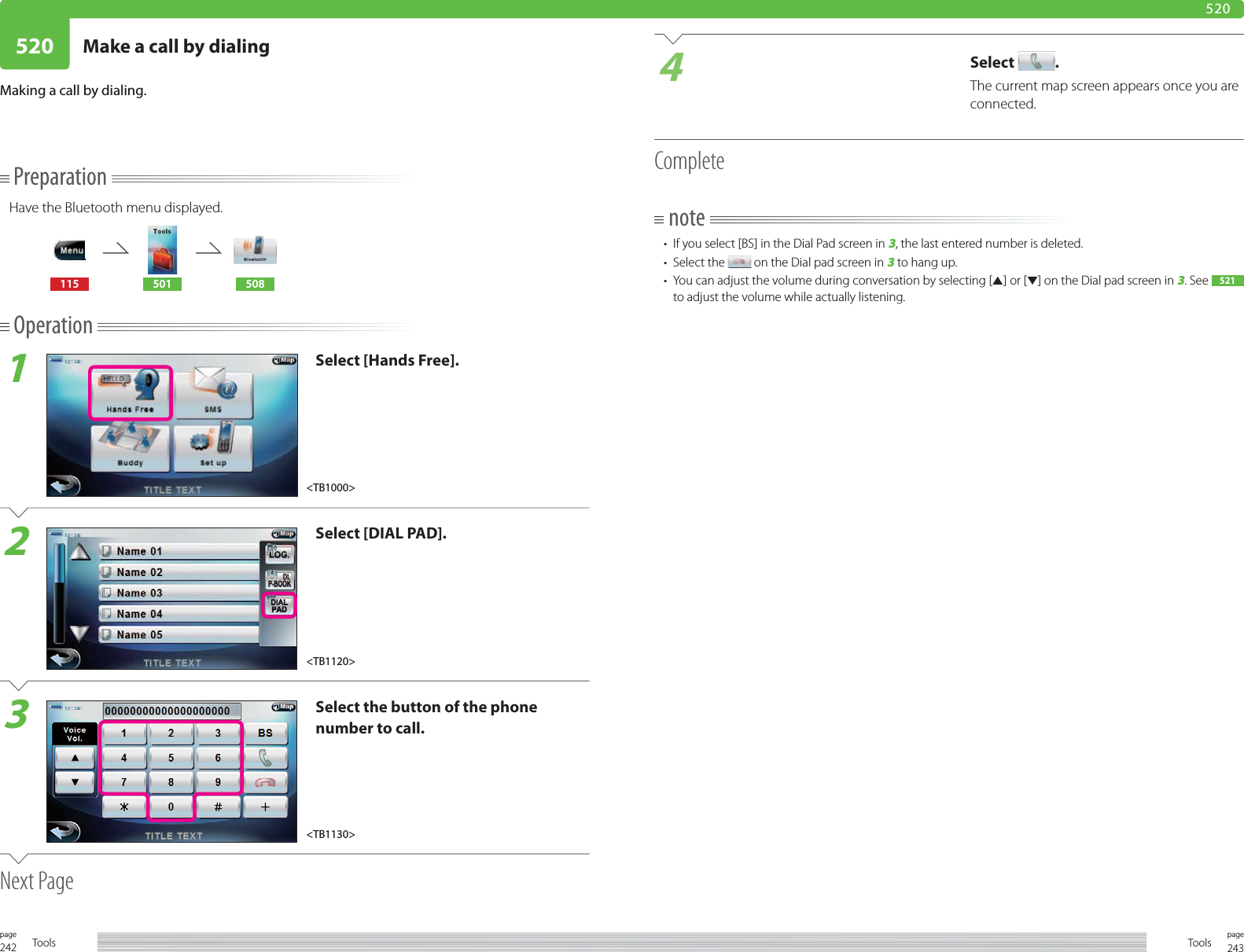The image size is (1244, 952).
Task: Tap the # key on dial pad
Action: pos(219,807)
